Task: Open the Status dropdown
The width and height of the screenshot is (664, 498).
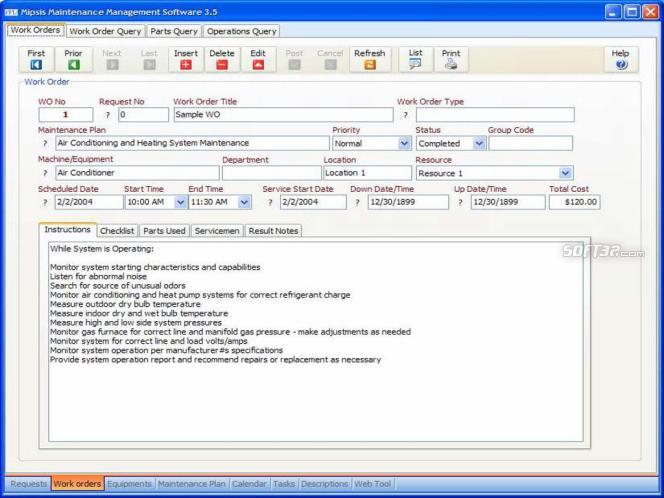Action: tap(479, 144)
